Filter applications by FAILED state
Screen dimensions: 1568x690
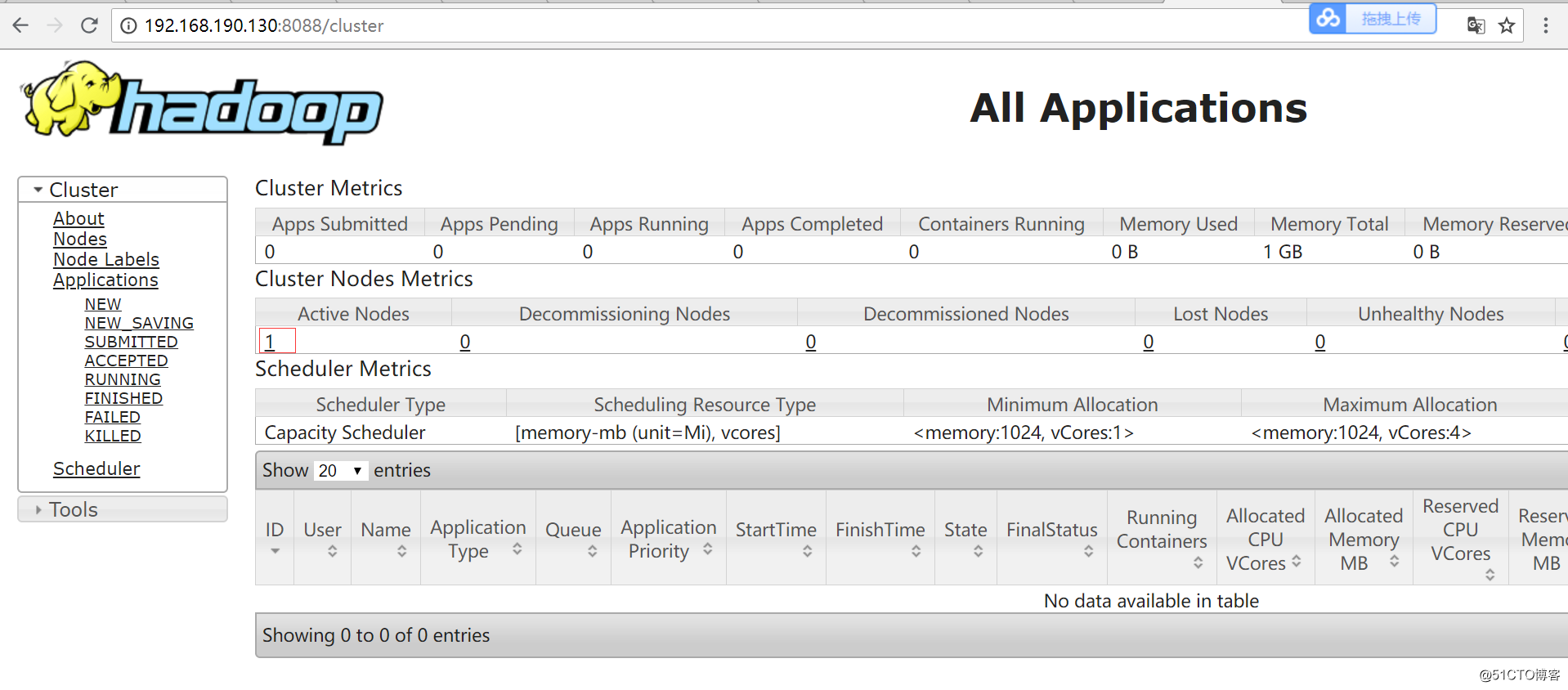click(113, 417)
